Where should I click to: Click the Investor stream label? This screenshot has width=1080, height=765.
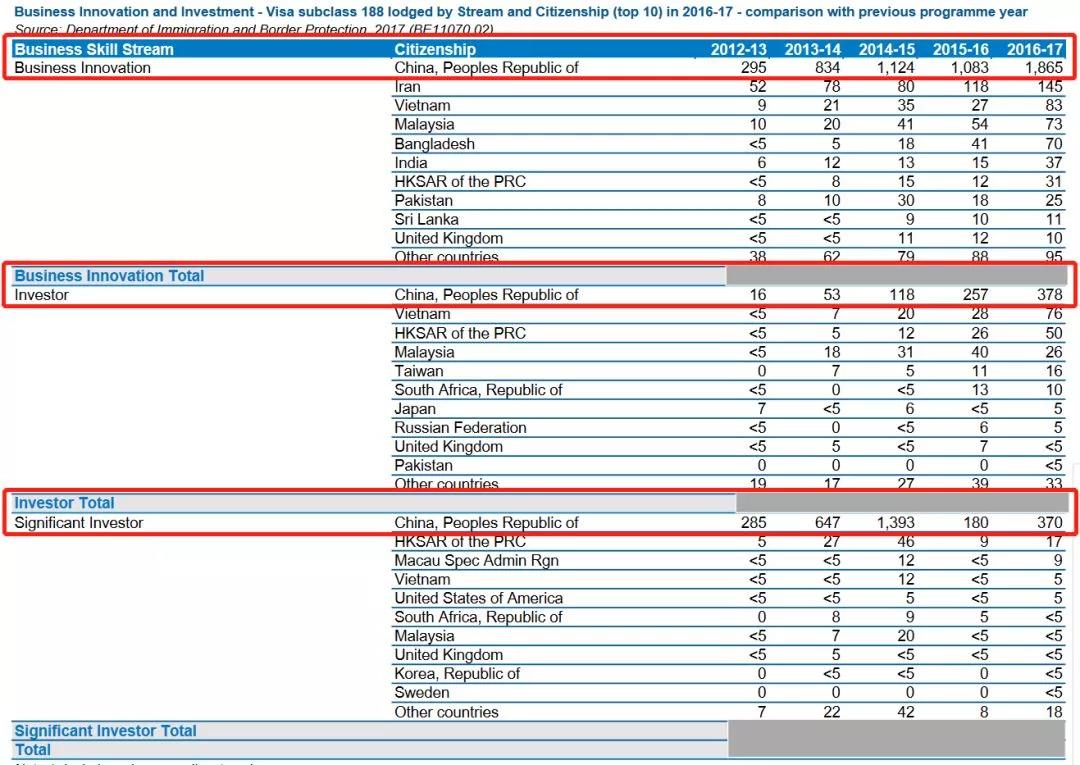click(41, 295)
